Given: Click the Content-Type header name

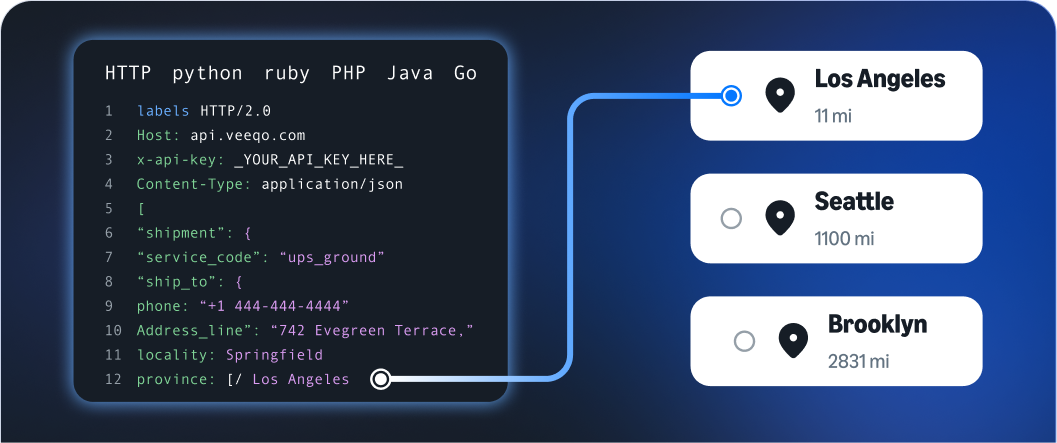Looking at the screenshot, I should click(195, 184).
